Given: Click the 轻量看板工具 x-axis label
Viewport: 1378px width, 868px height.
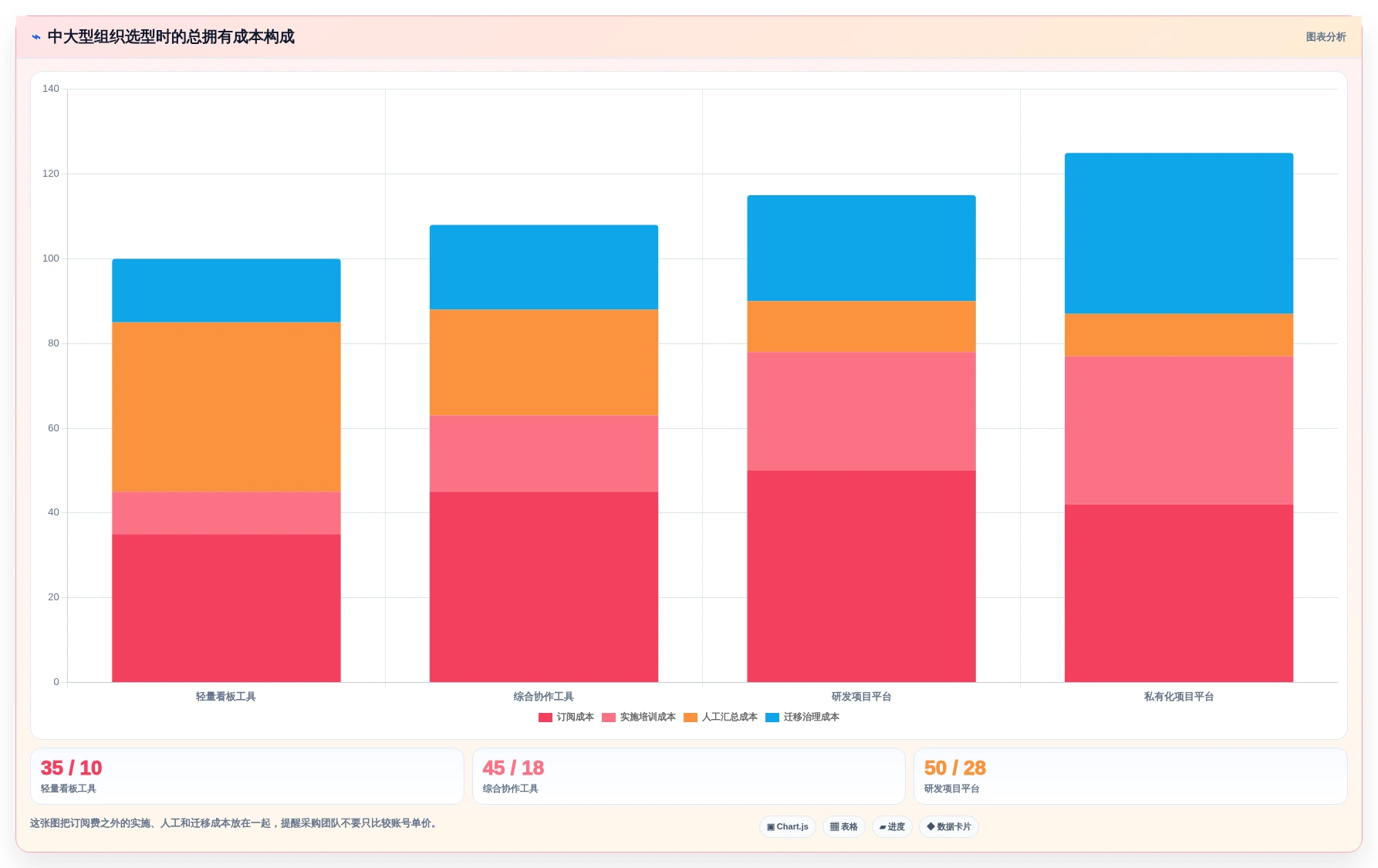Looking at the screenshot, I should [226, 696].
